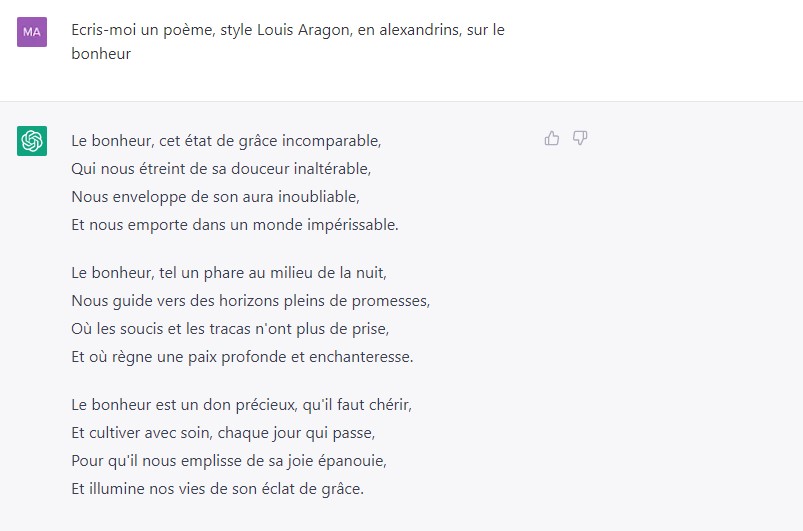
Task: Click the line "Nous enveloppe de son aura inoubliable"
Action: tap(215, 196)
